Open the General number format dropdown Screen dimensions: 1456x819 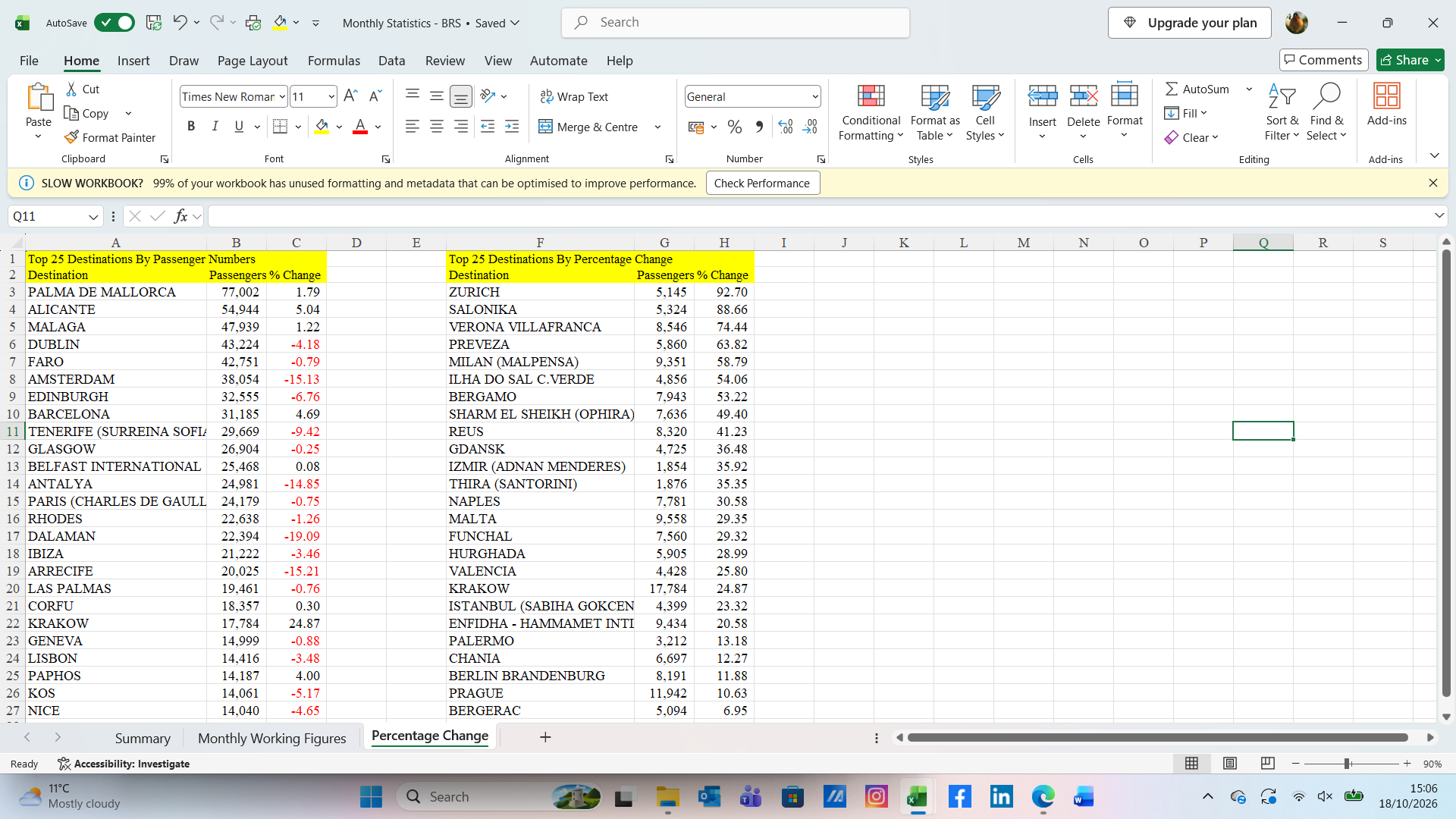click(815, 97)
